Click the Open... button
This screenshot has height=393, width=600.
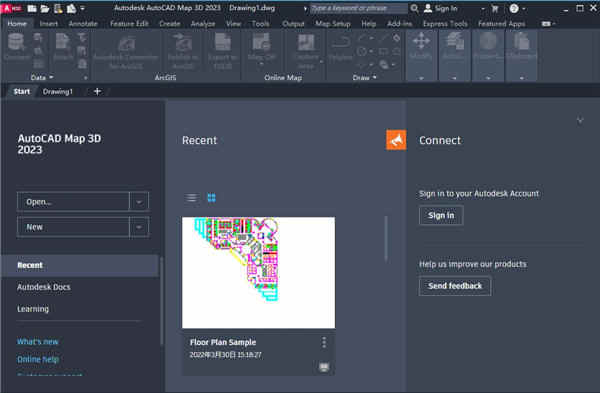pyautogui.click(x=73, y=202)
